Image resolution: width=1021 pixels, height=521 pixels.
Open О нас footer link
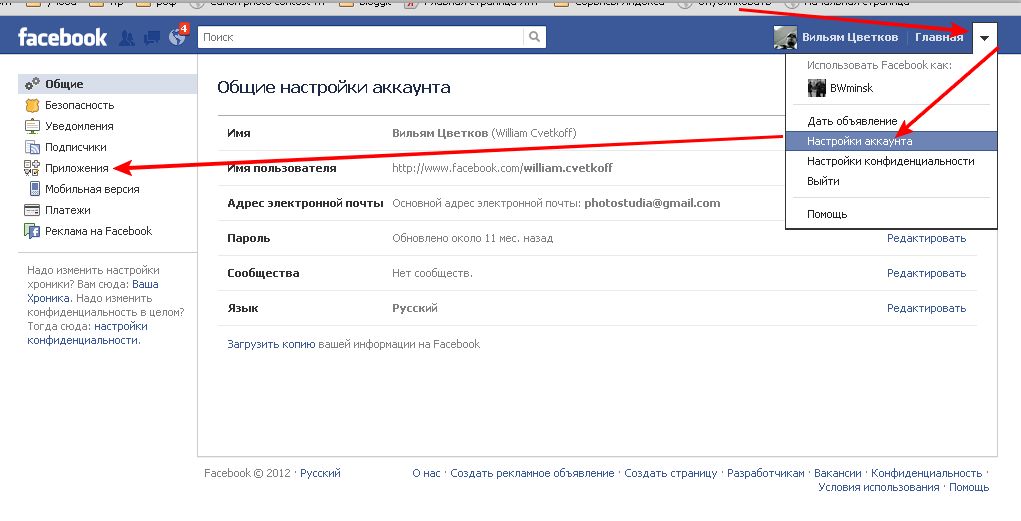pyautogui.click(x=426, y=473)
